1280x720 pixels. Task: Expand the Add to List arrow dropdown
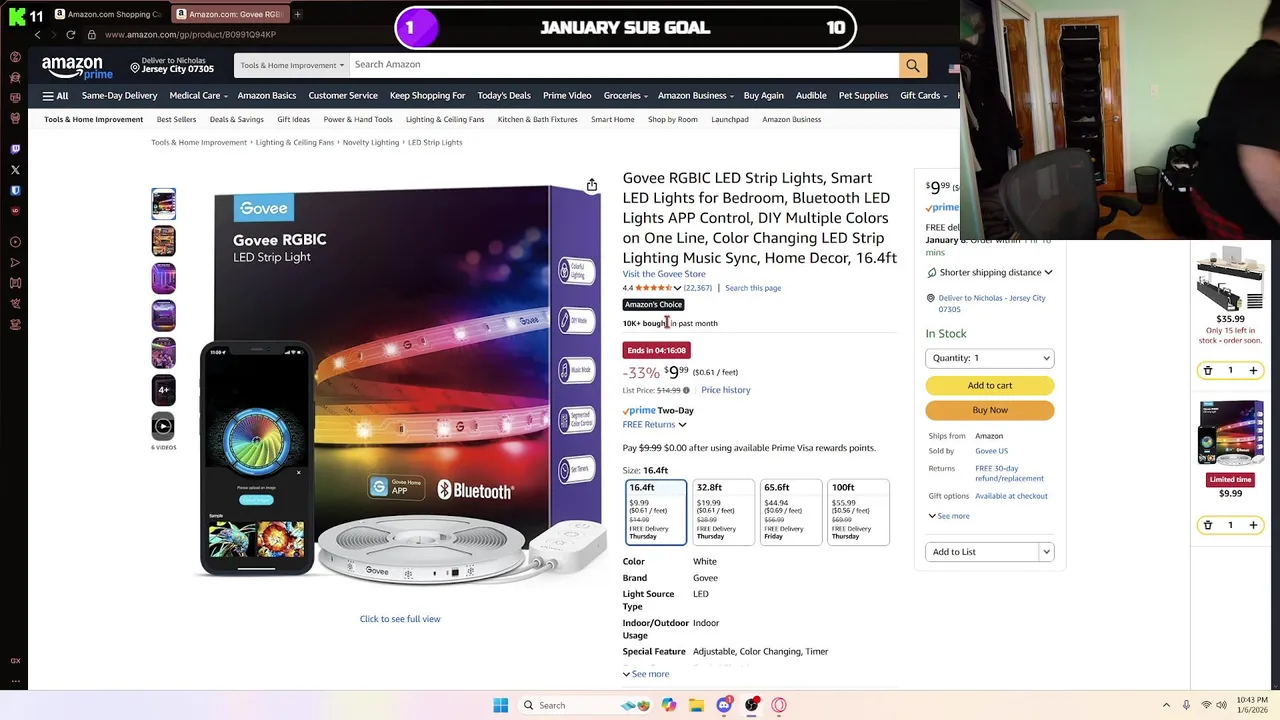(x=1046, y=552)
